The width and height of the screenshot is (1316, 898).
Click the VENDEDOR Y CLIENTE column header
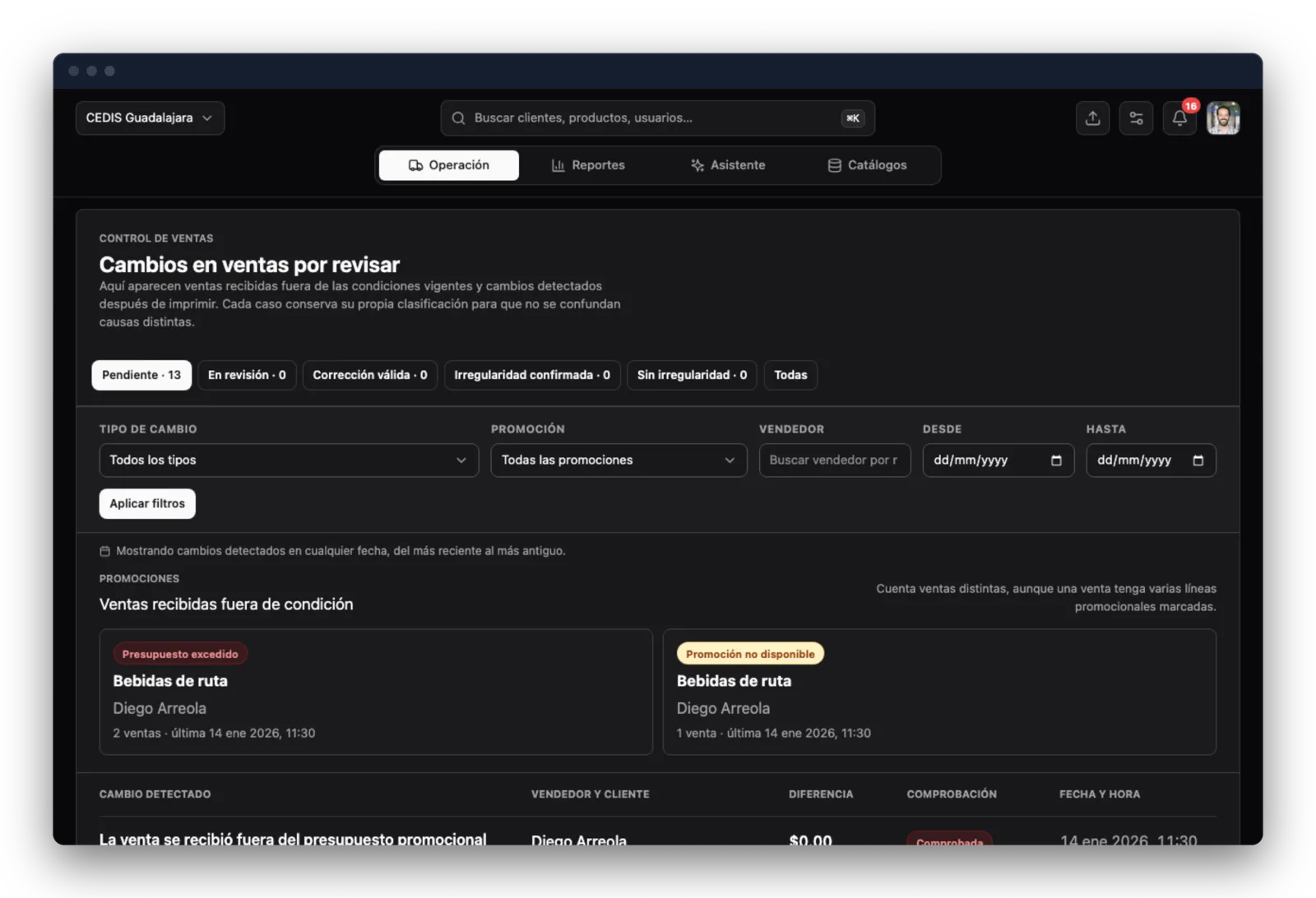pos(590,794)
